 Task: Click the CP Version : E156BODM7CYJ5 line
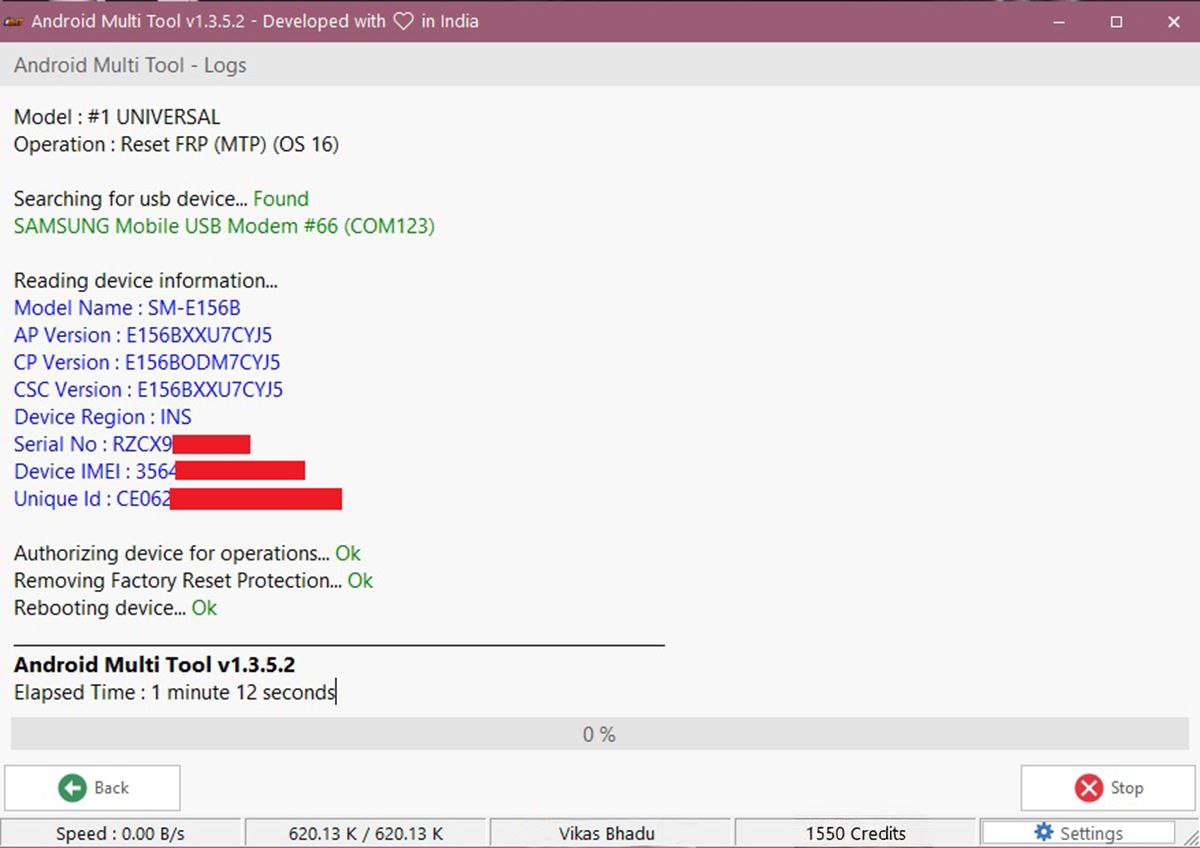click(x=147, y=362)
